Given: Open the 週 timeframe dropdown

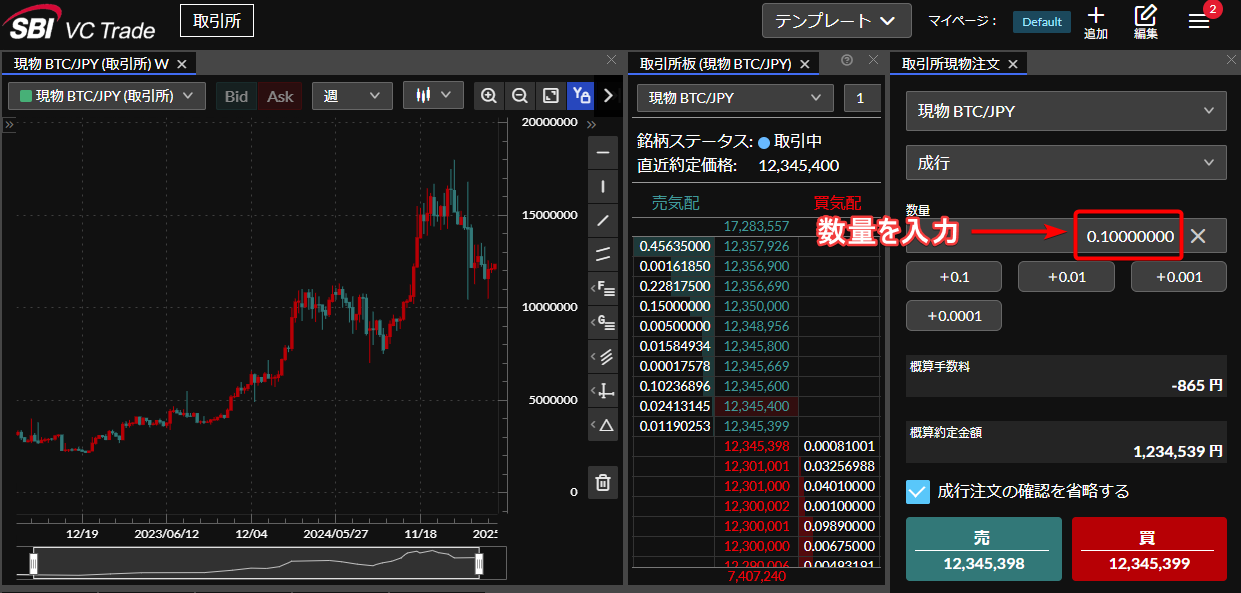Looking at the screenshot, I should (352, 95).
